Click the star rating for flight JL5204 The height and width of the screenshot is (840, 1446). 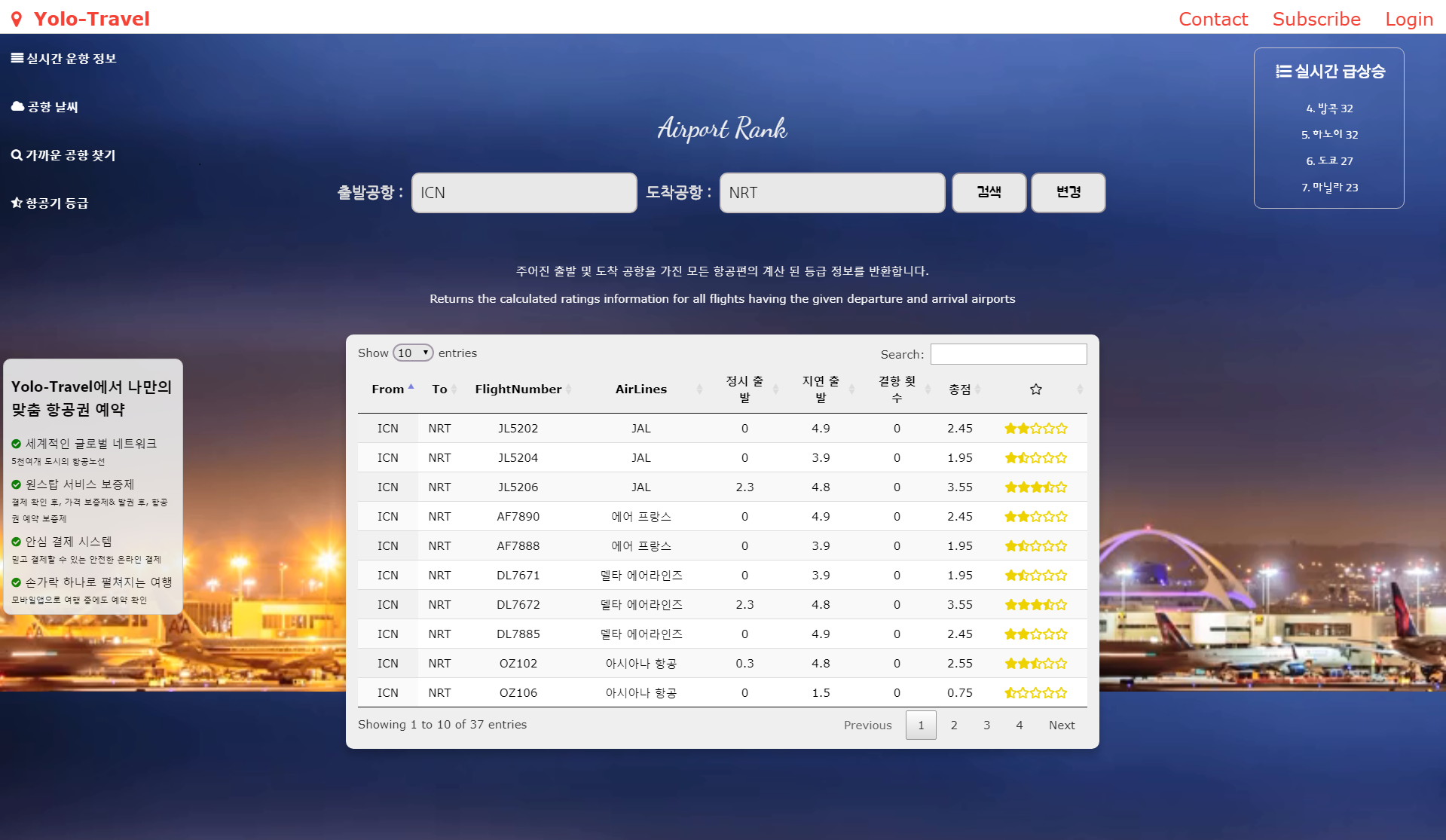click(x=1036, y=458)
